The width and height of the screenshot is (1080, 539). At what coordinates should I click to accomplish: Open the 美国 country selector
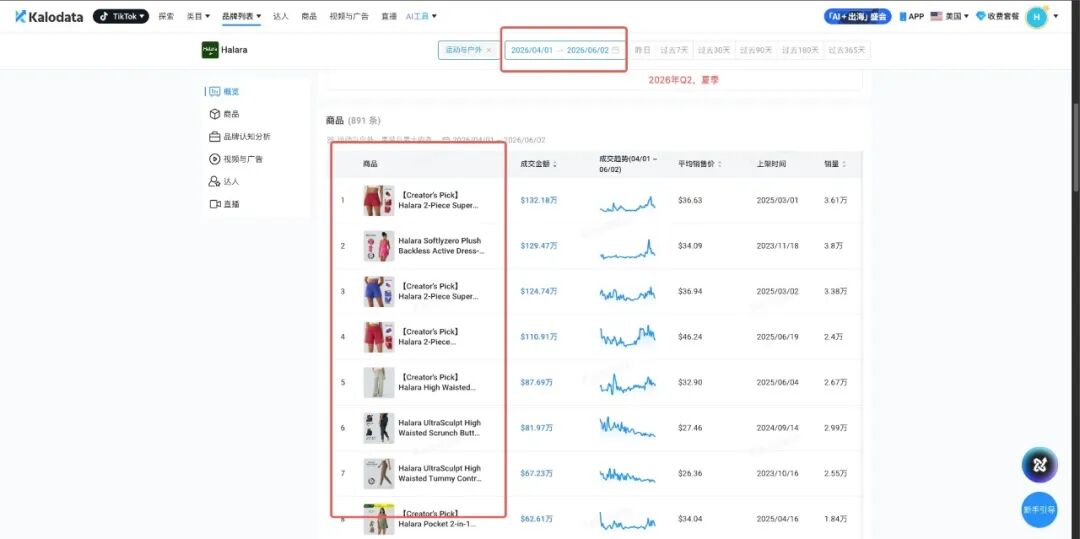point(949,16)
